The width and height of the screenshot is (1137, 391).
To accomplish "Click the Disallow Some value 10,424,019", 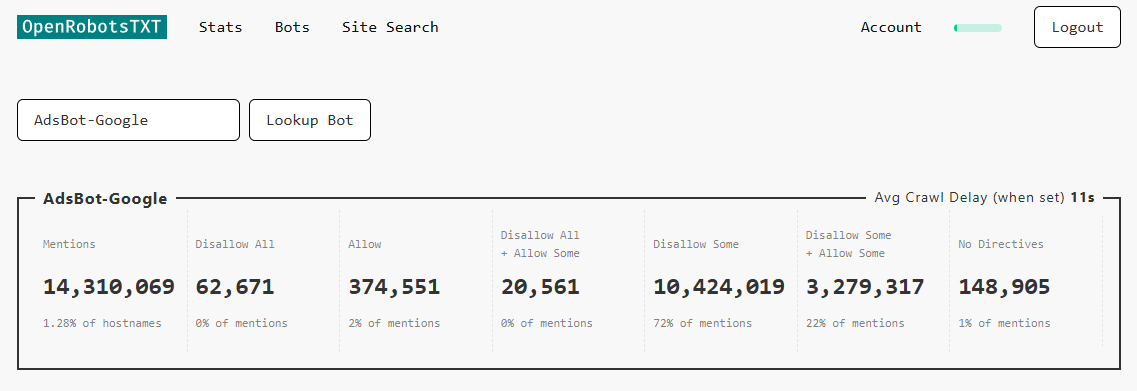I will pyautogui.click(x=719, y=287).
